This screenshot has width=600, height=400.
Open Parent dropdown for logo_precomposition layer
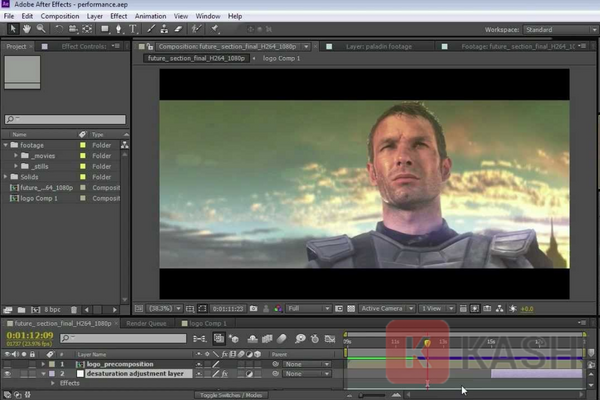pyautogui.click(x=307, y=364)
